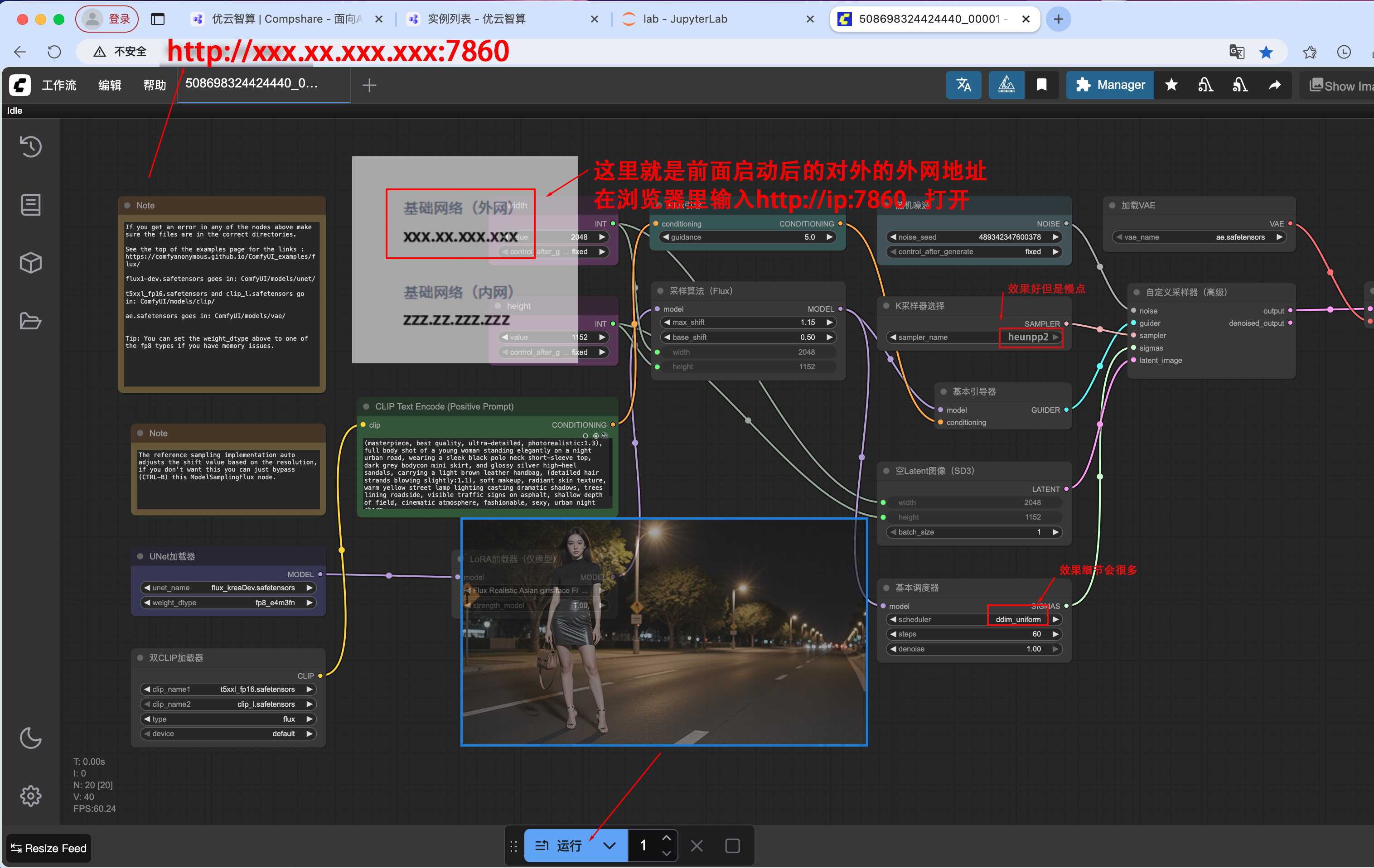Click the Show Image feed button
The width and height of the screenshot is (1374, 868).
pyautogui.click(x=1337, y=86)
